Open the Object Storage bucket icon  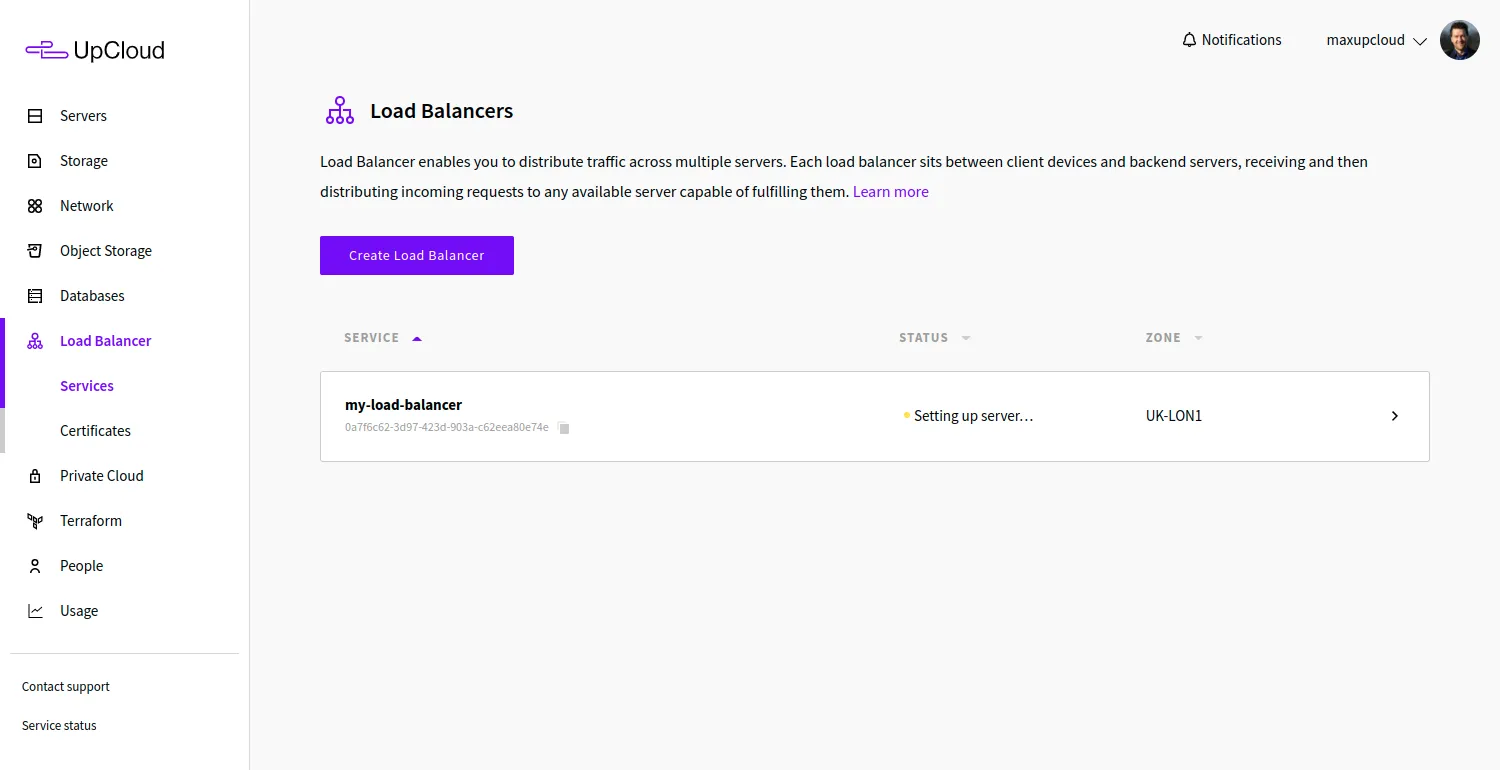click(x=35, y=251)
